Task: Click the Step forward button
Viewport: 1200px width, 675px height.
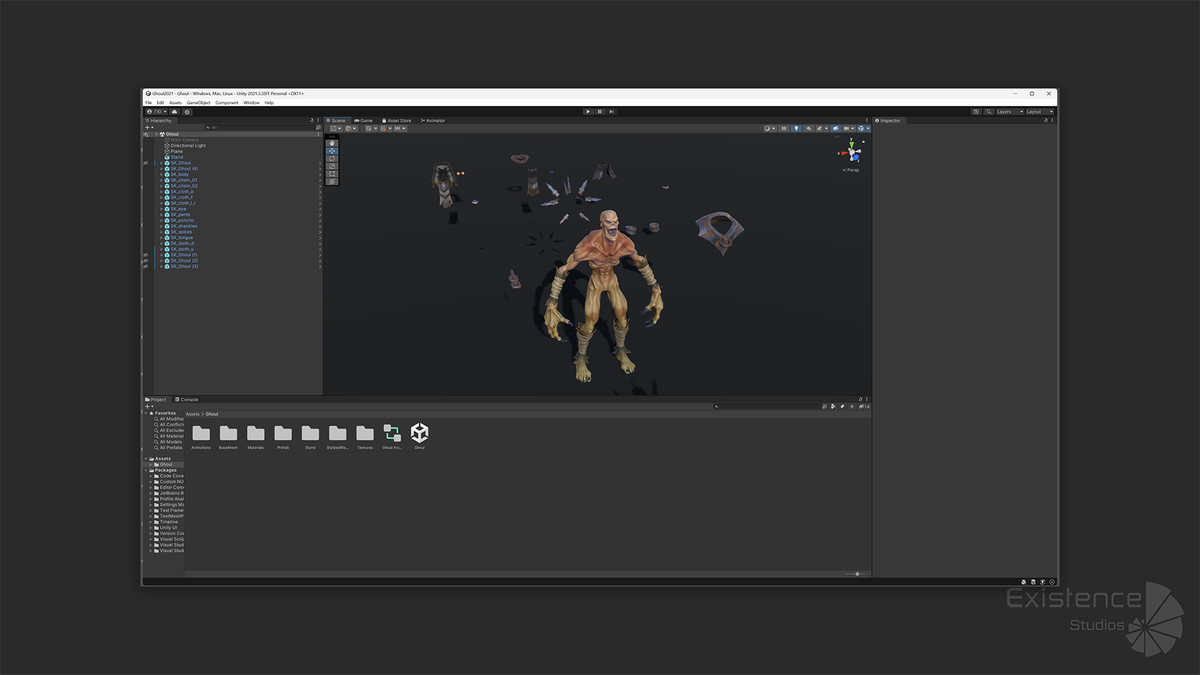Action: 611,111
